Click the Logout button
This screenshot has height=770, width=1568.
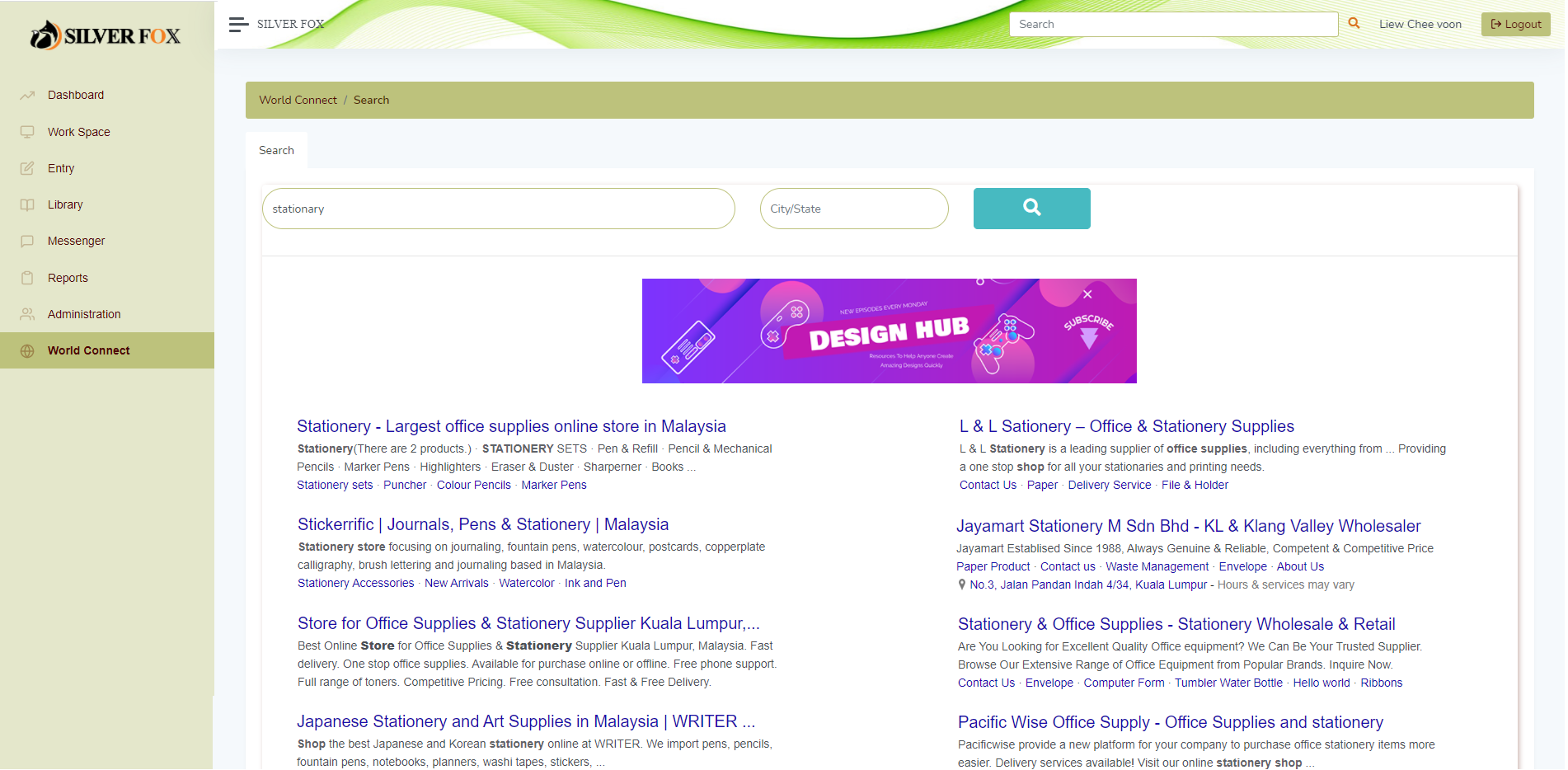click(x=1515, y=24)
